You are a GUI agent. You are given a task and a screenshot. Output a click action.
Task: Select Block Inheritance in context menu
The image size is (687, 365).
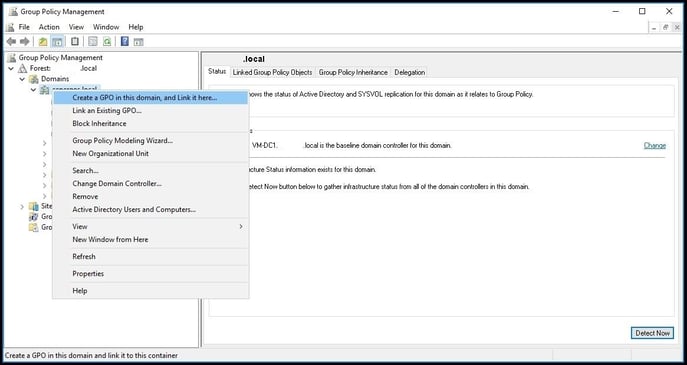point(150,124)
